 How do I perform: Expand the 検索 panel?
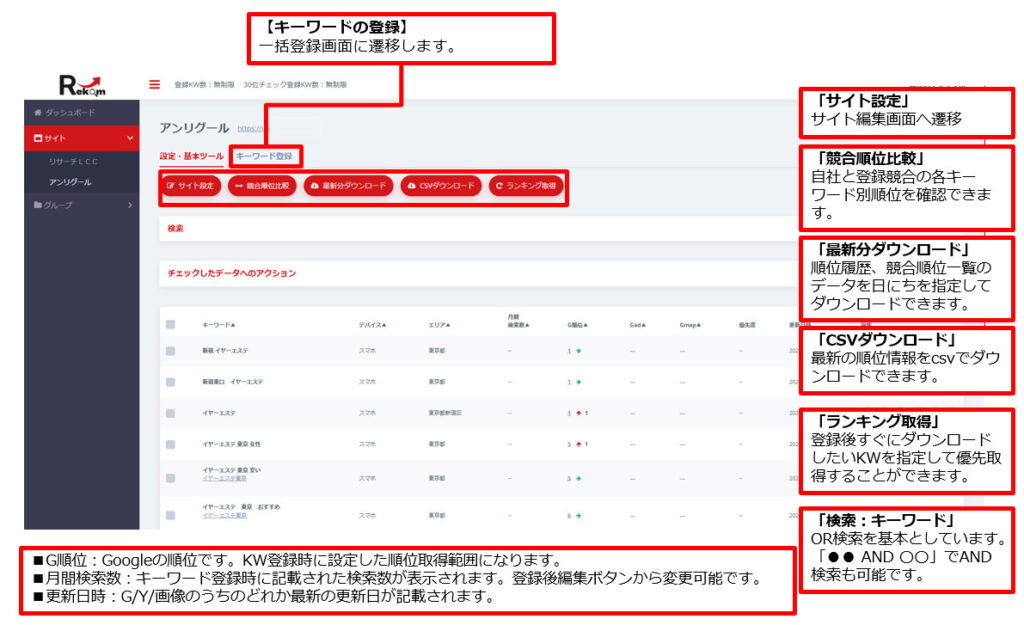(176, 229)
